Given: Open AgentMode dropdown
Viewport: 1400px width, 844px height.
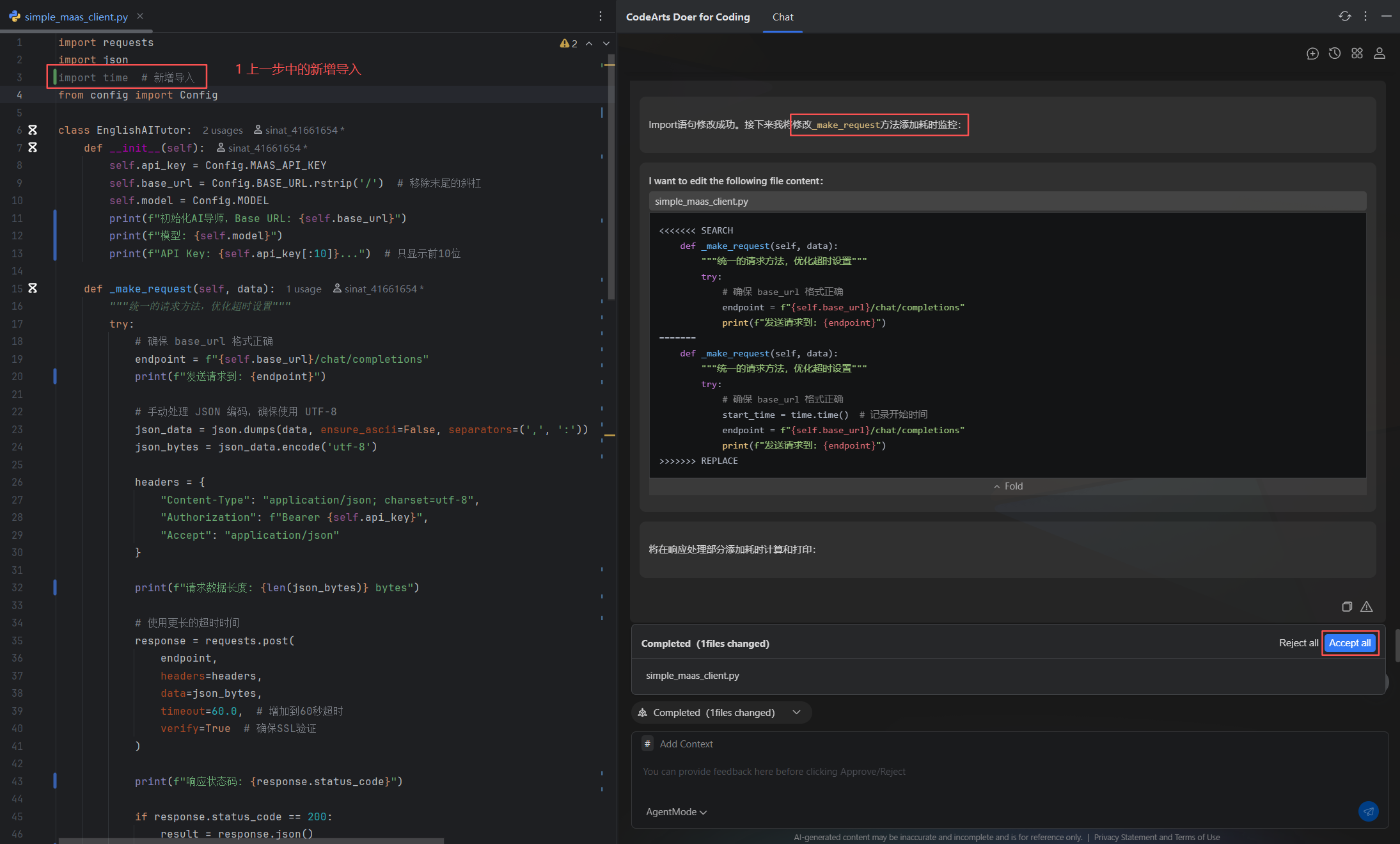Looking at the screenshot, I should pos(676,812).
